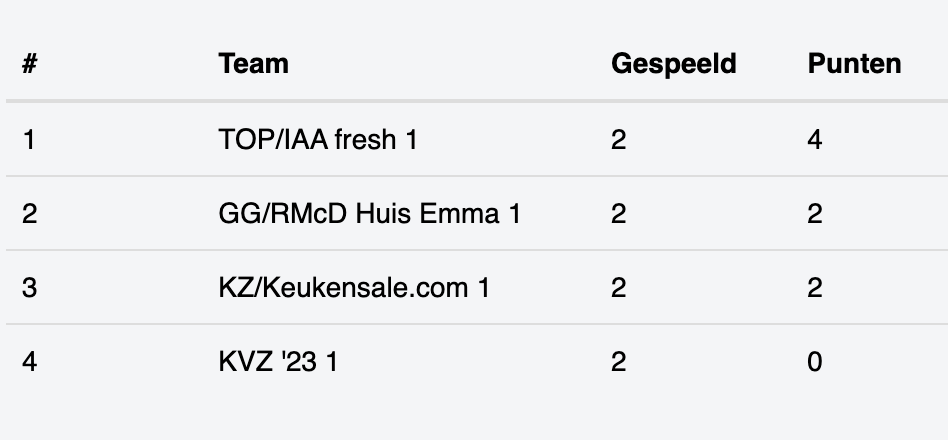Open team TOP/IAA fresh 1

click(317, 140)
